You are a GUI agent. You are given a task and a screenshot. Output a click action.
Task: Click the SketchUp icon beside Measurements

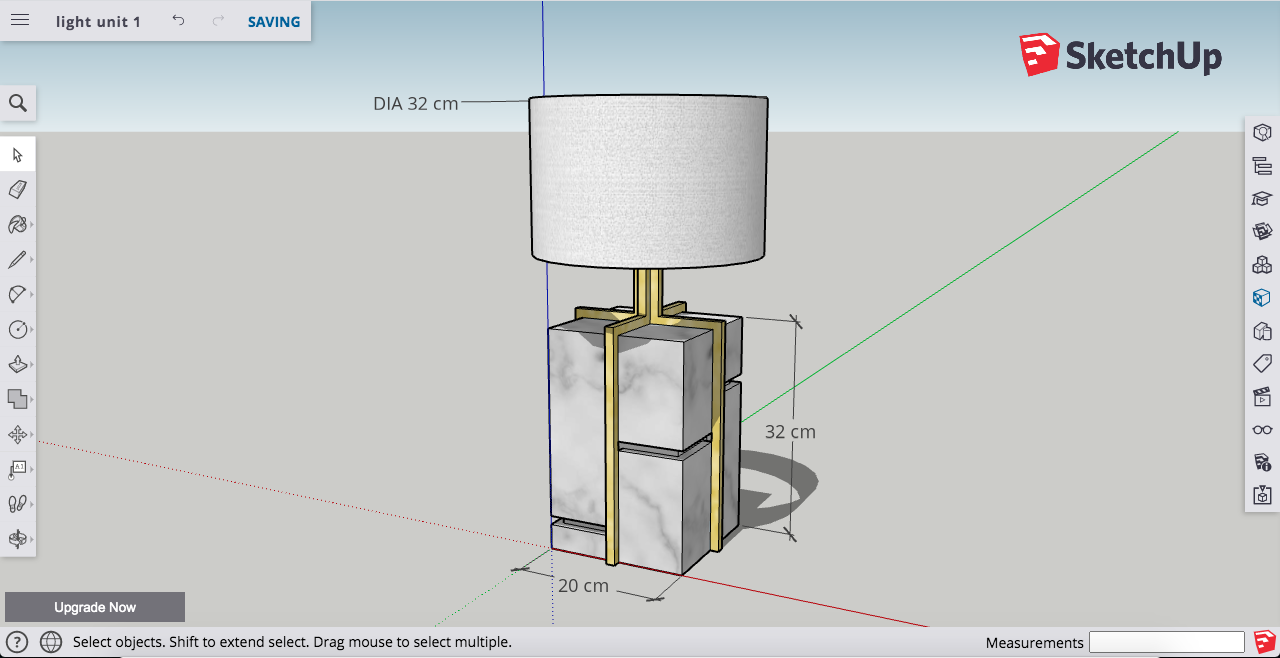tap(1264, 641)
